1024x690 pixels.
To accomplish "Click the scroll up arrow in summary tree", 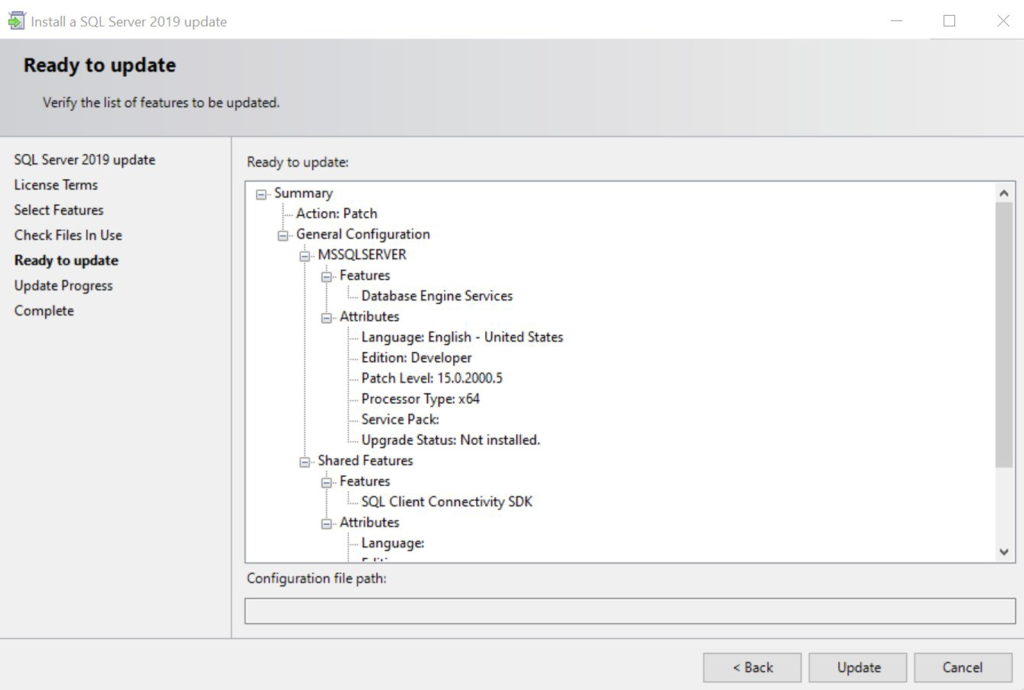I will pos(1004,193).
